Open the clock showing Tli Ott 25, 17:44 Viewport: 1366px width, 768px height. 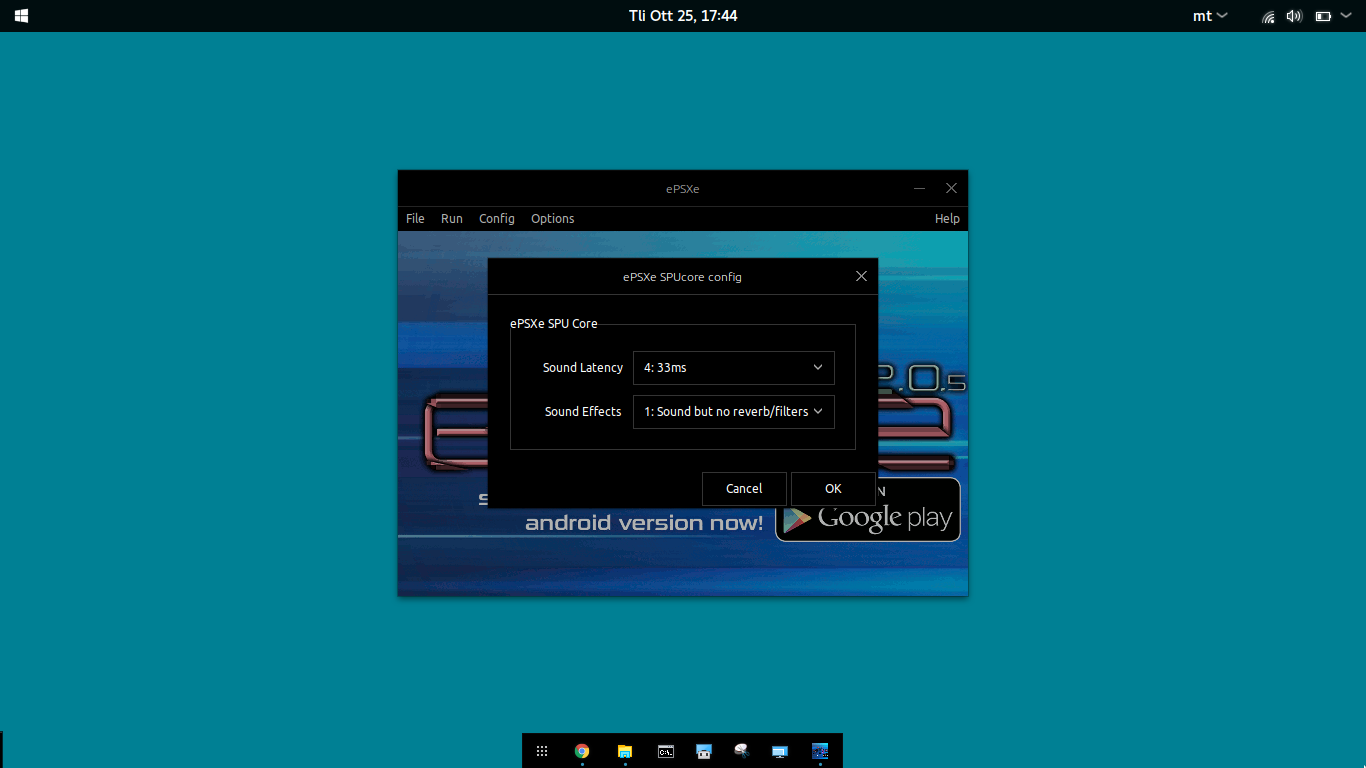[x=683, y=16]
